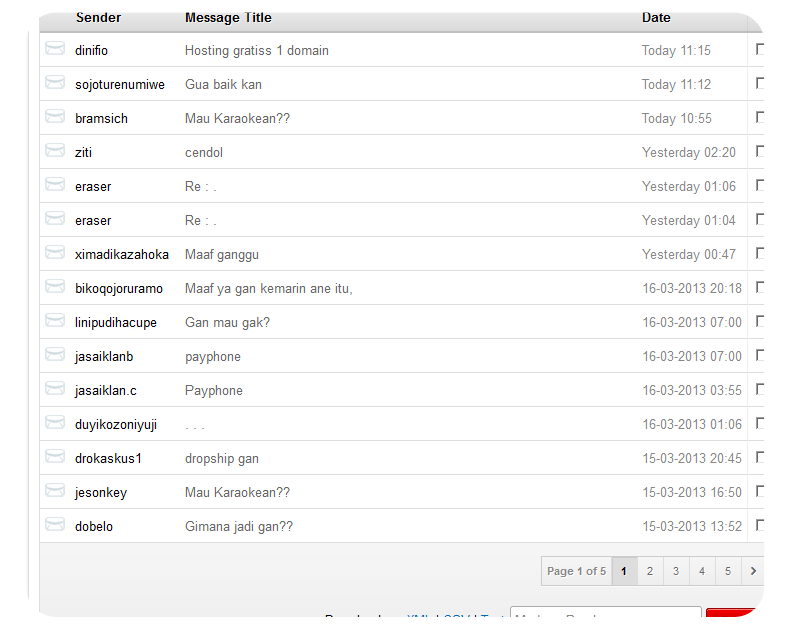
Task: Tick the checkbox for Gan mau gak?
Action: click(x=760, y=321)
